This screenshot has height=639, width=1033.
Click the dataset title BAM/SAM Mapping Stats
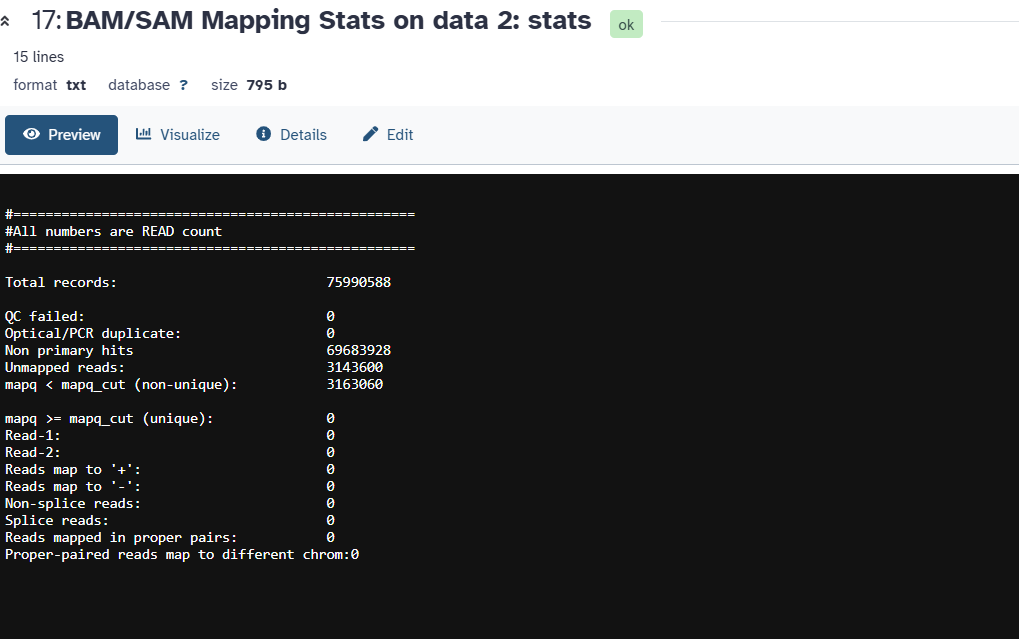point(328,20)
